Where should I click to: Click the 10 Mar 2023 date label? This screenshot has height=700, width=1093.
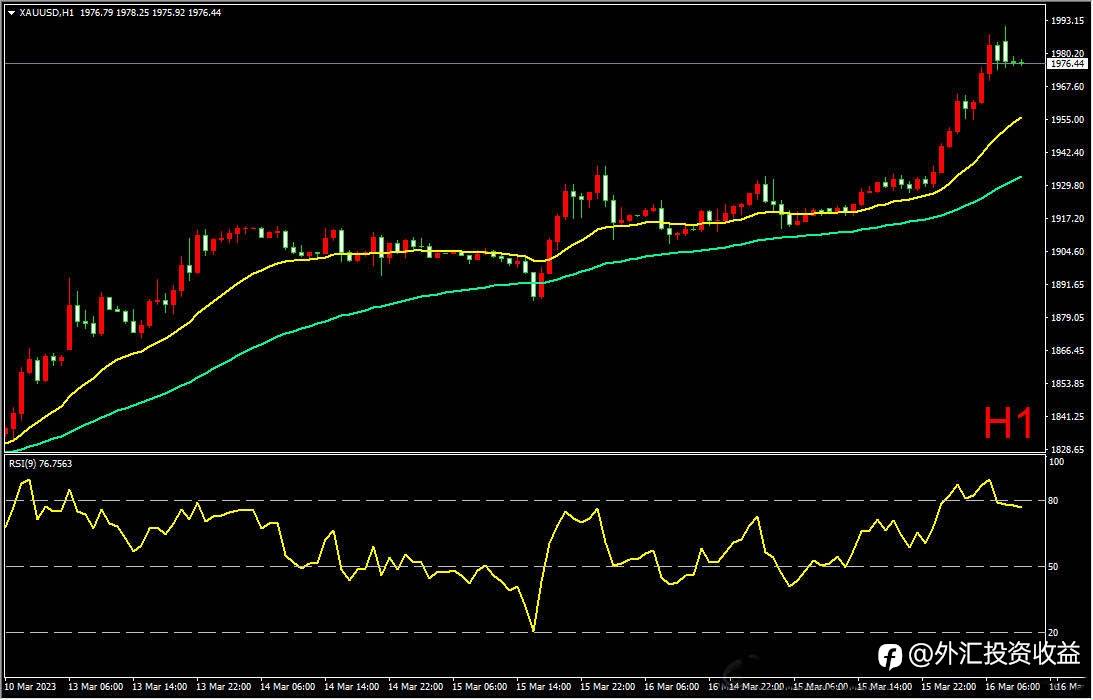pos(33,686)
